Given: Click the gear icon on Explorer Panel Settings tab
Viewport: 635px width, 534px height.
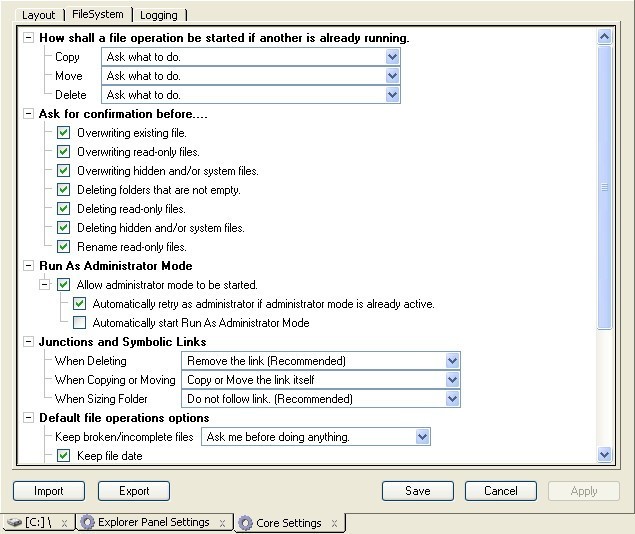Looking at the screenshot, I should coord(87,522).
